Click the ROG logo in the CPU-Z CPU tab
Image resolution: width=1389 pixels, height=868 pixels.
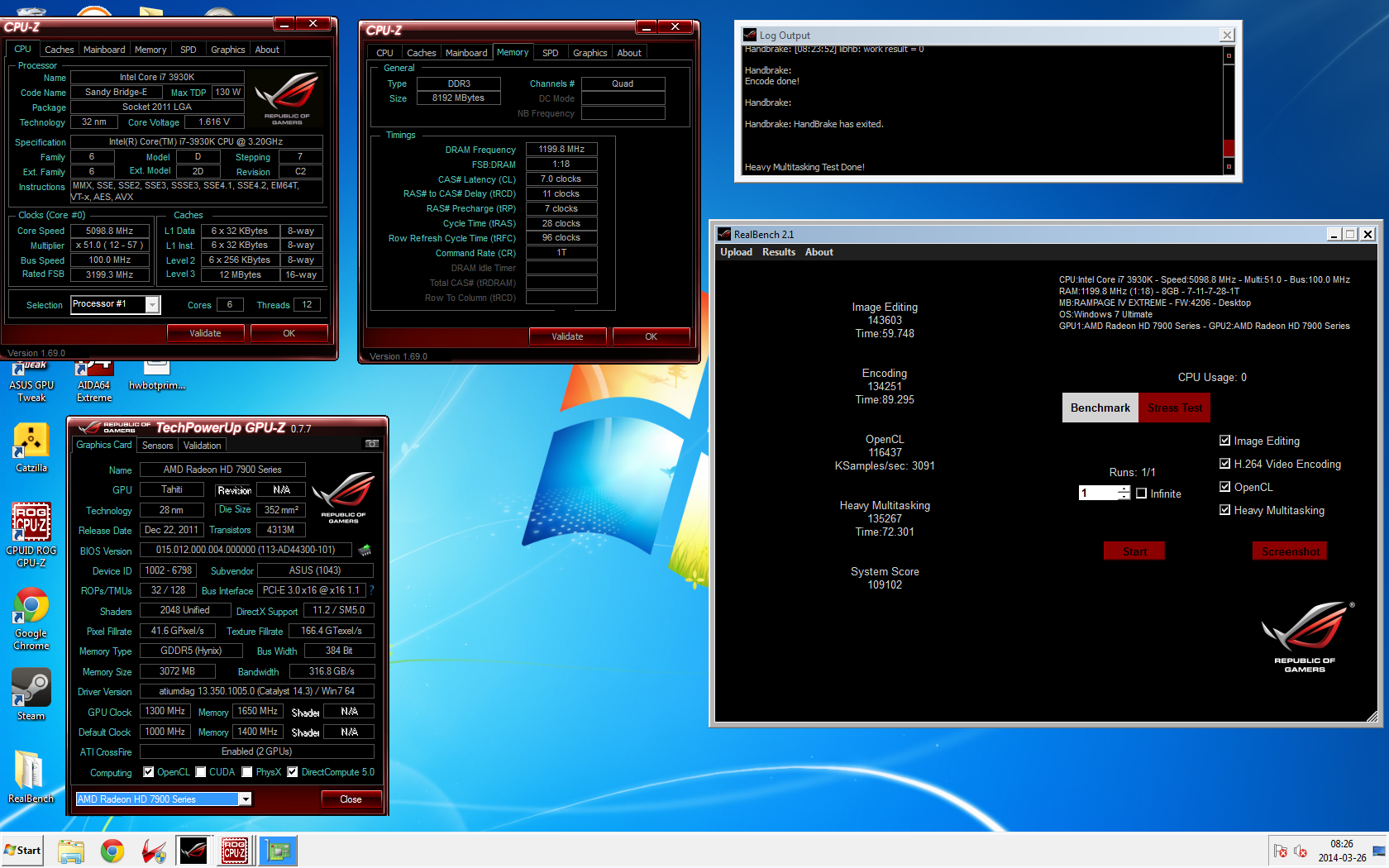pyautogui.click(x=287, y=98)
